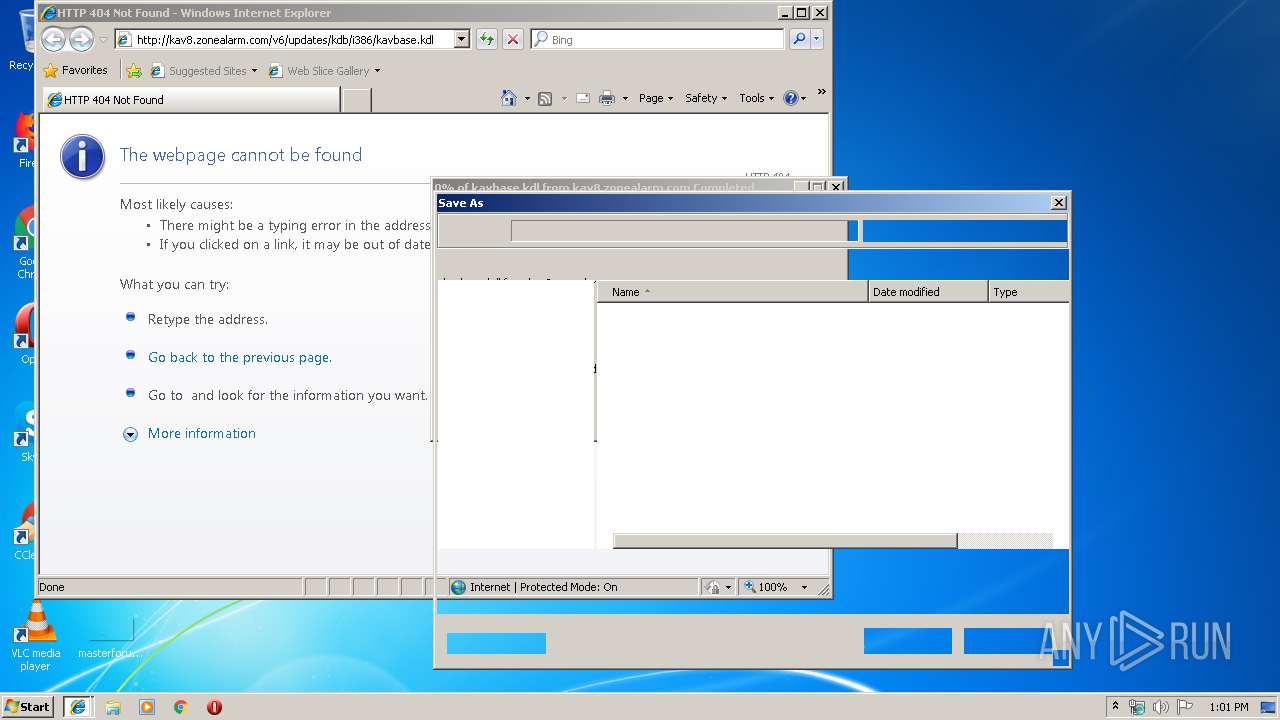1280x720 pixels.
Task: Click the IE Forward arrow button
Action: coord(82,39)
